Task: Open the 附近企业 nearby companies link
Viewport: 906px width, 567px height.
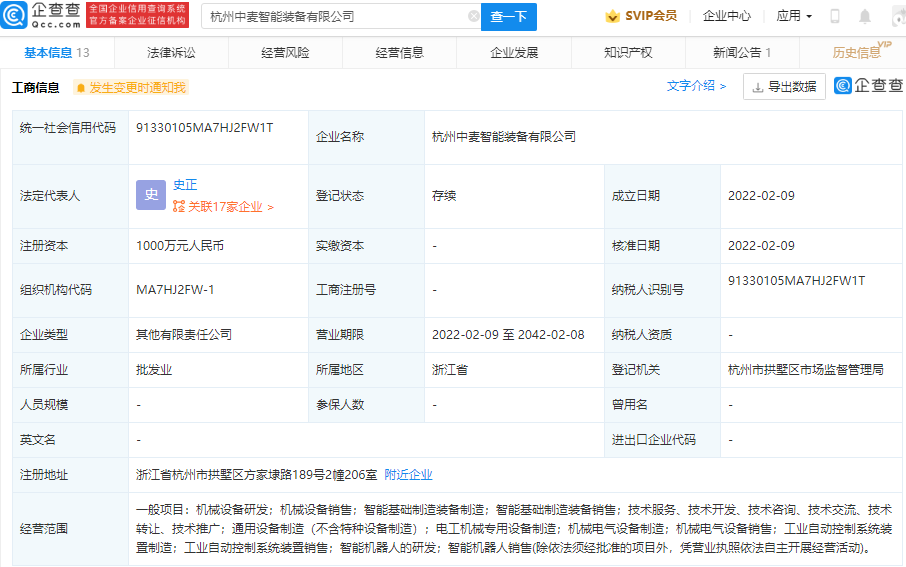Action: pyautogui.click(x=408, y=475)
